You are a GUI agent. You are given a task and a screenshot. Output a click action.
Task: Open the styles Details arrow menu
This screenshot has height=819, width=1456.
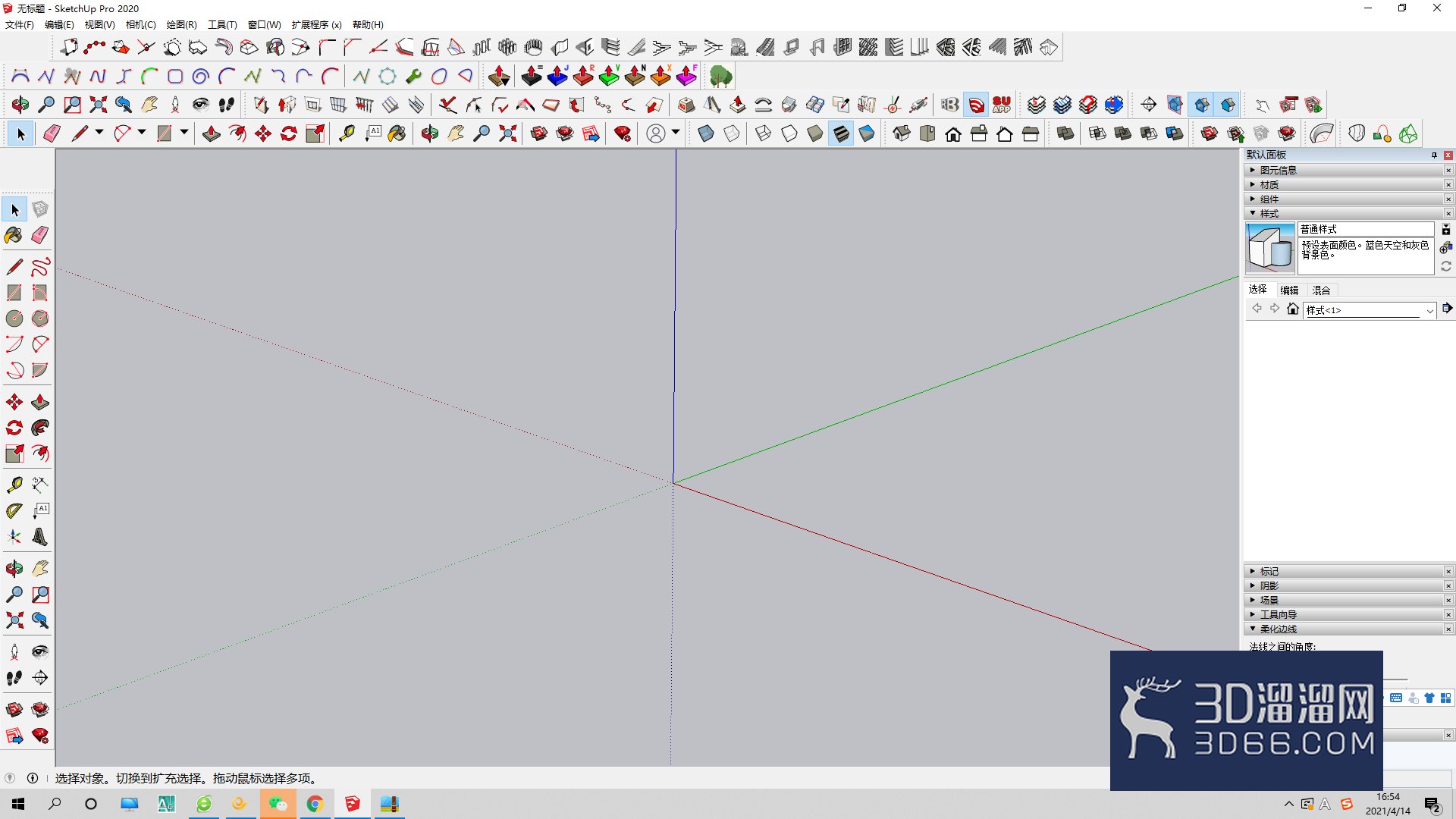coord(1448,309)
